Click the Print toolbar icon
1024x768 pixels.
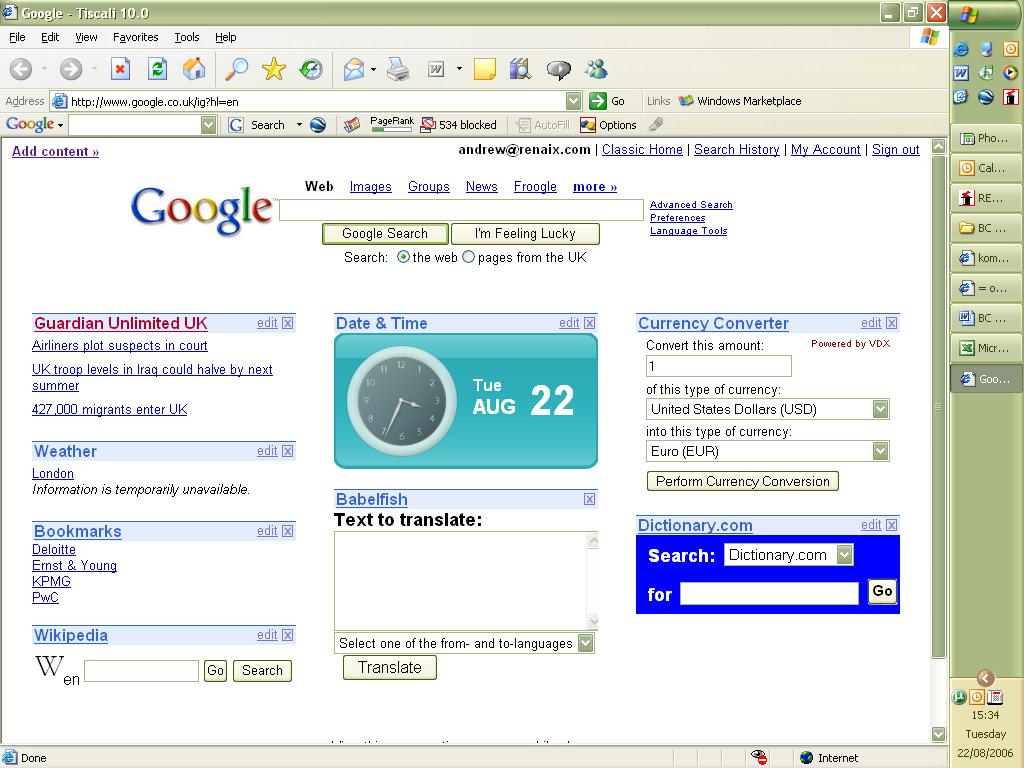(x=398, y=69)
